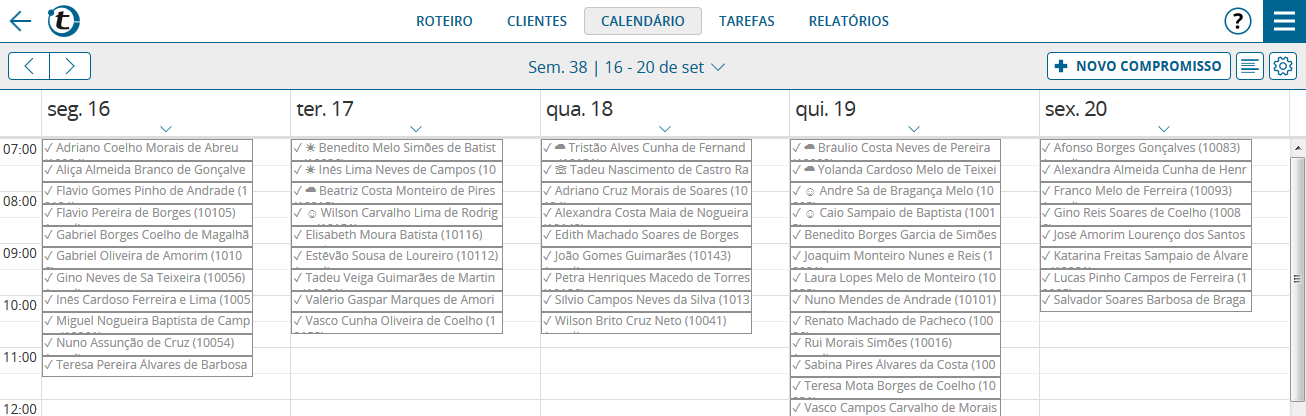Switch to the TAREFAS tab
The width and height of the screenshot is (1306, 416).
point(746,21)
